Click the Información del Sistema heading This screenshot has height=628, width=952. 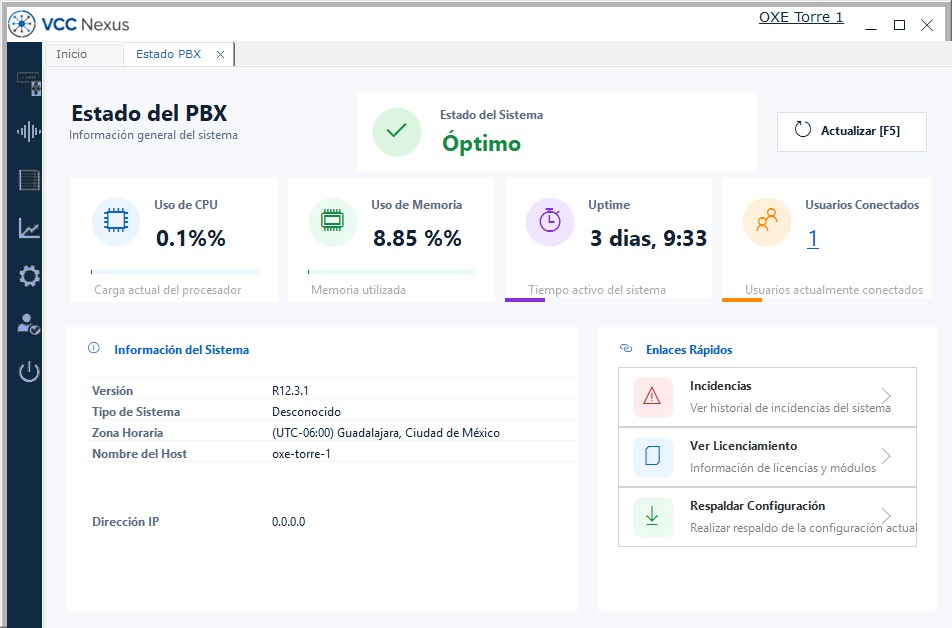[x=182, y=350]
